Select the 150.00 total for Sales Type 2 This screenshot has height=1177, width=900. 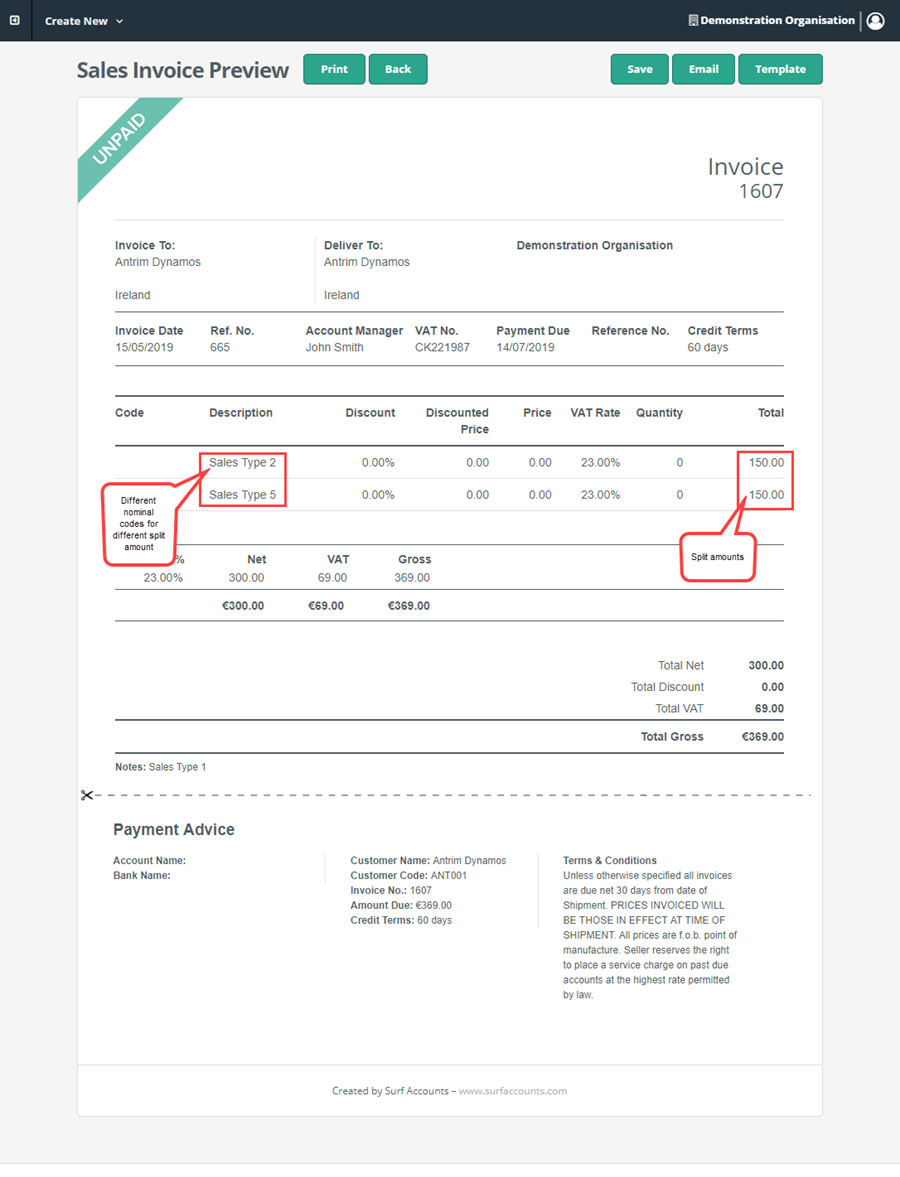click(766, 462)
